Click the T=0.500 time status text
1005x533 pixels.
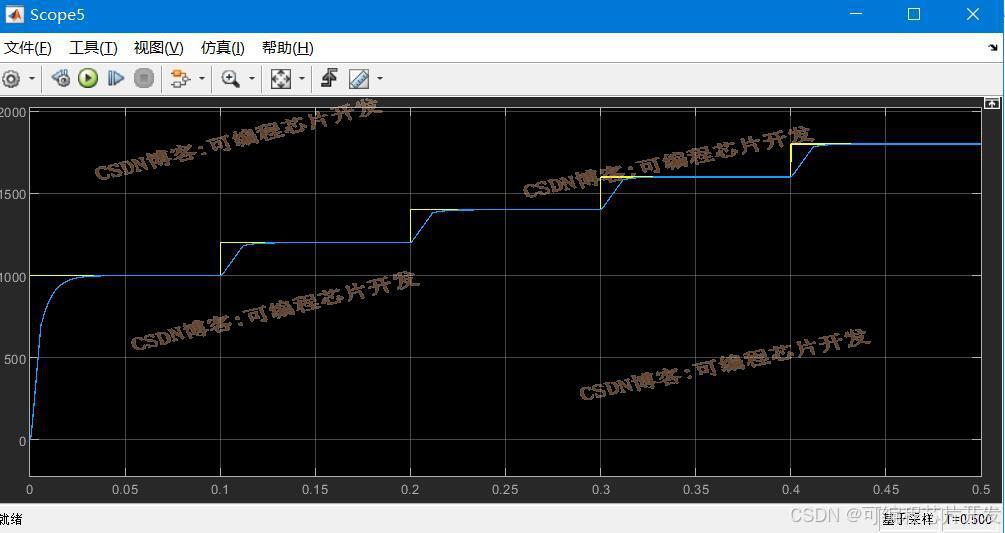click(968, 520)
